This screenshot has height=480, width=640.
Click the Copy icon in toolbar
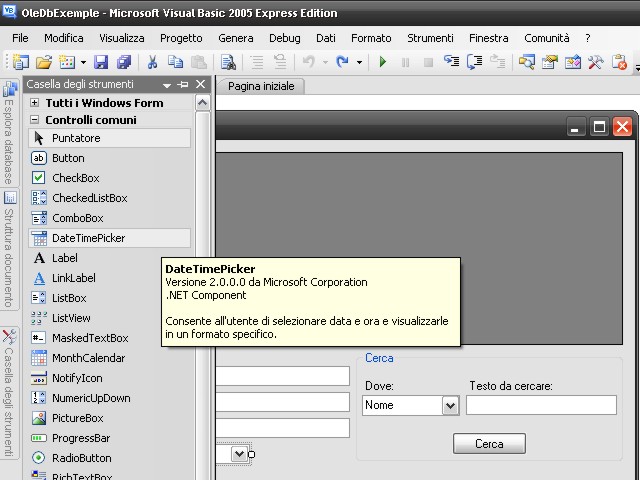click(x=176, y=62)
